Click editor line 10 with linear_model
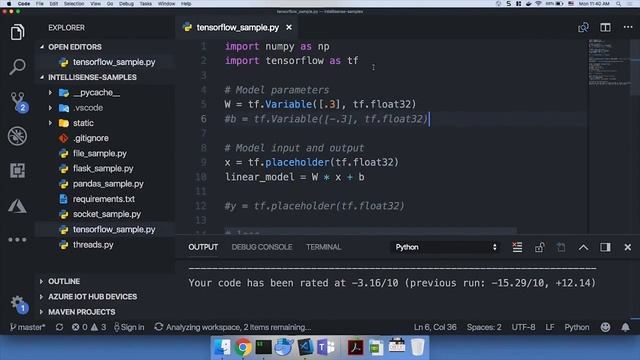The width and height of the screenshot is (640, 360). click(295, 177)
